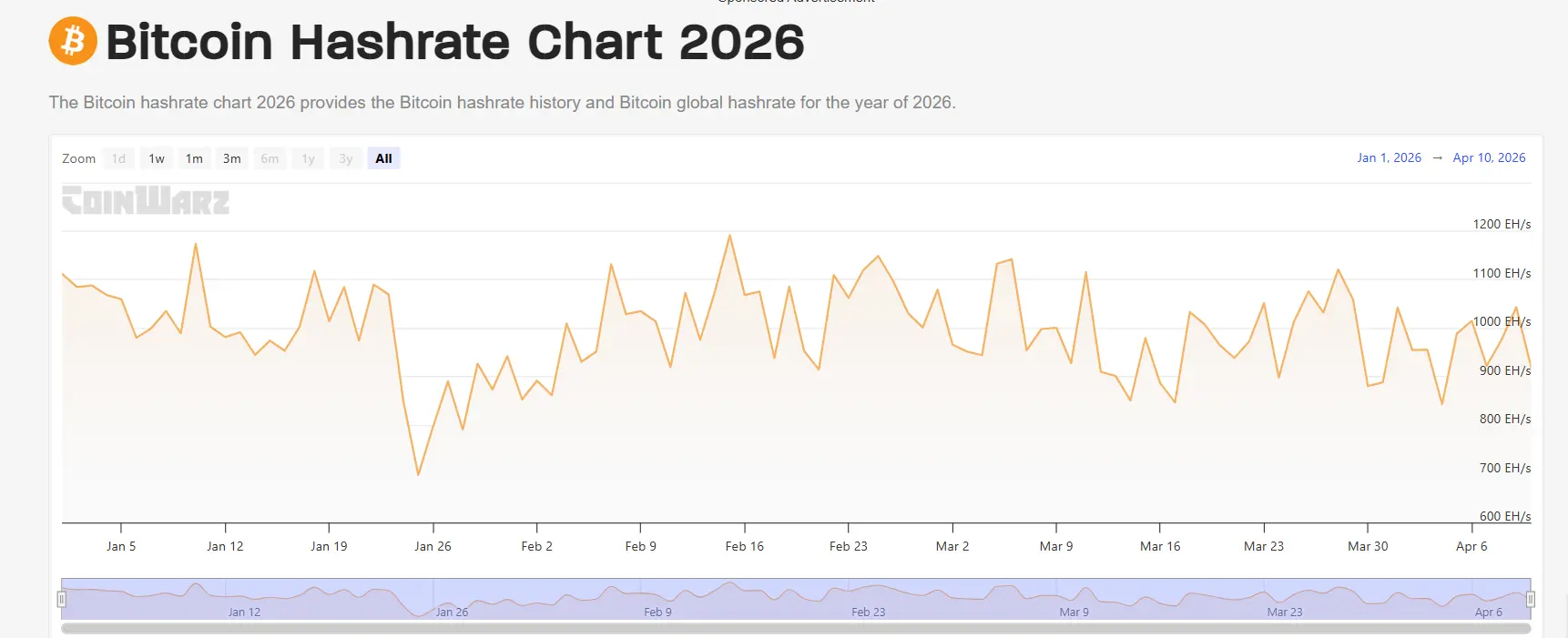
Task: Select the 1y zoom option
Action: pyautogui.click(x=308, y=158)
